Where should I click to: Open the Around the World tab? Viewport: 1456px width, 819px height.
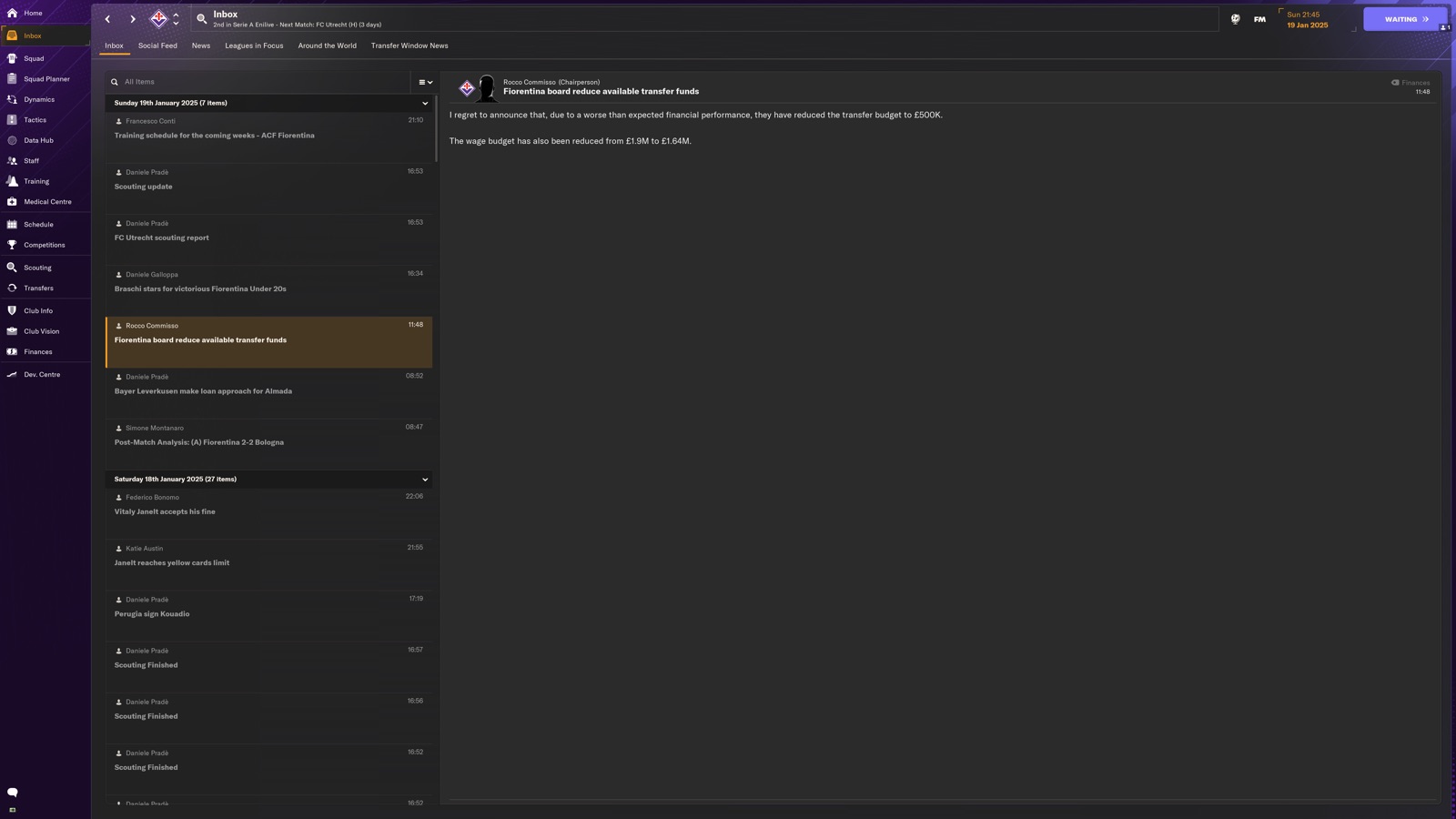point(328,45)
